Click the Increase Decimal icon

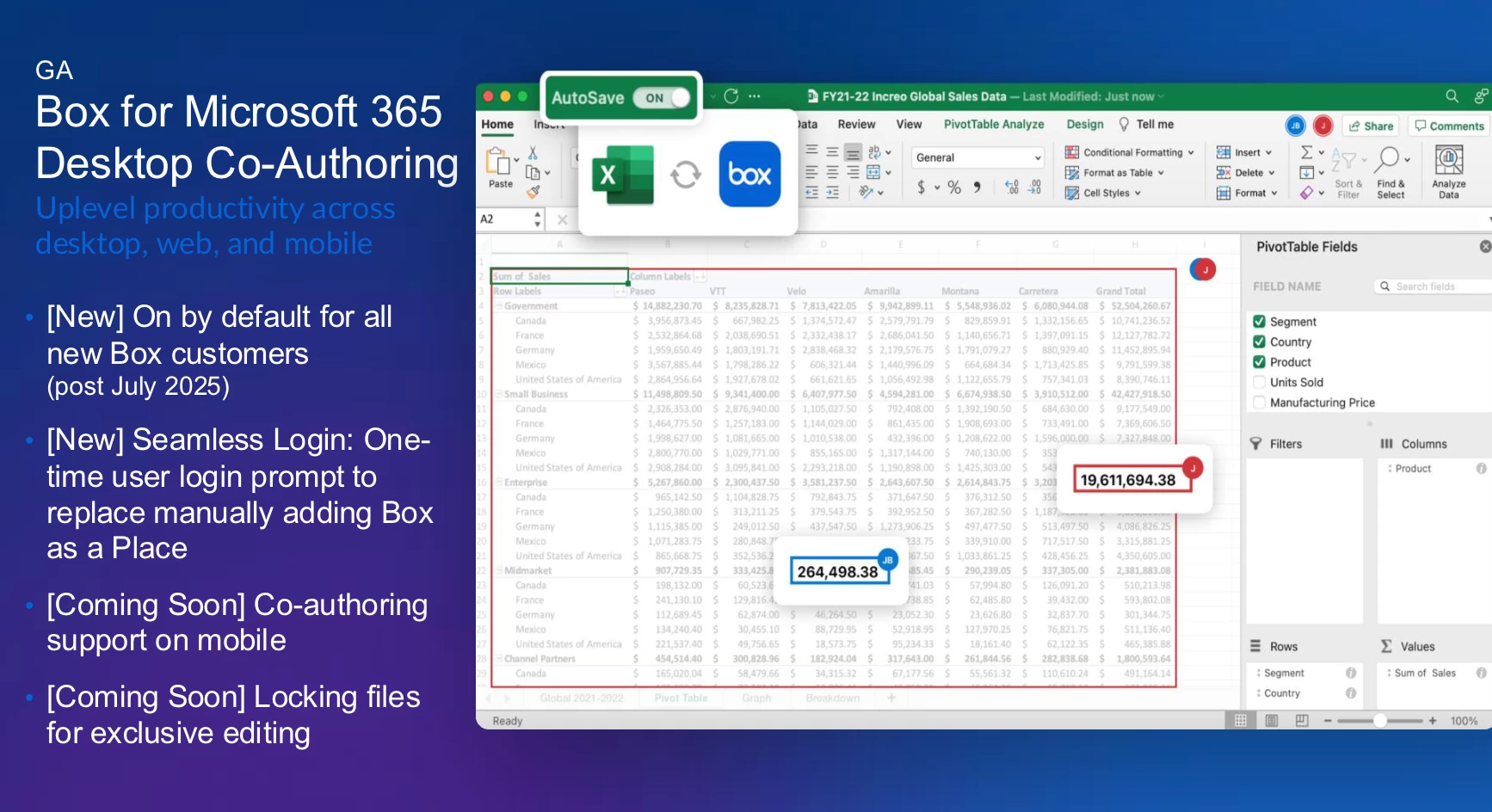pos(1012,187)
